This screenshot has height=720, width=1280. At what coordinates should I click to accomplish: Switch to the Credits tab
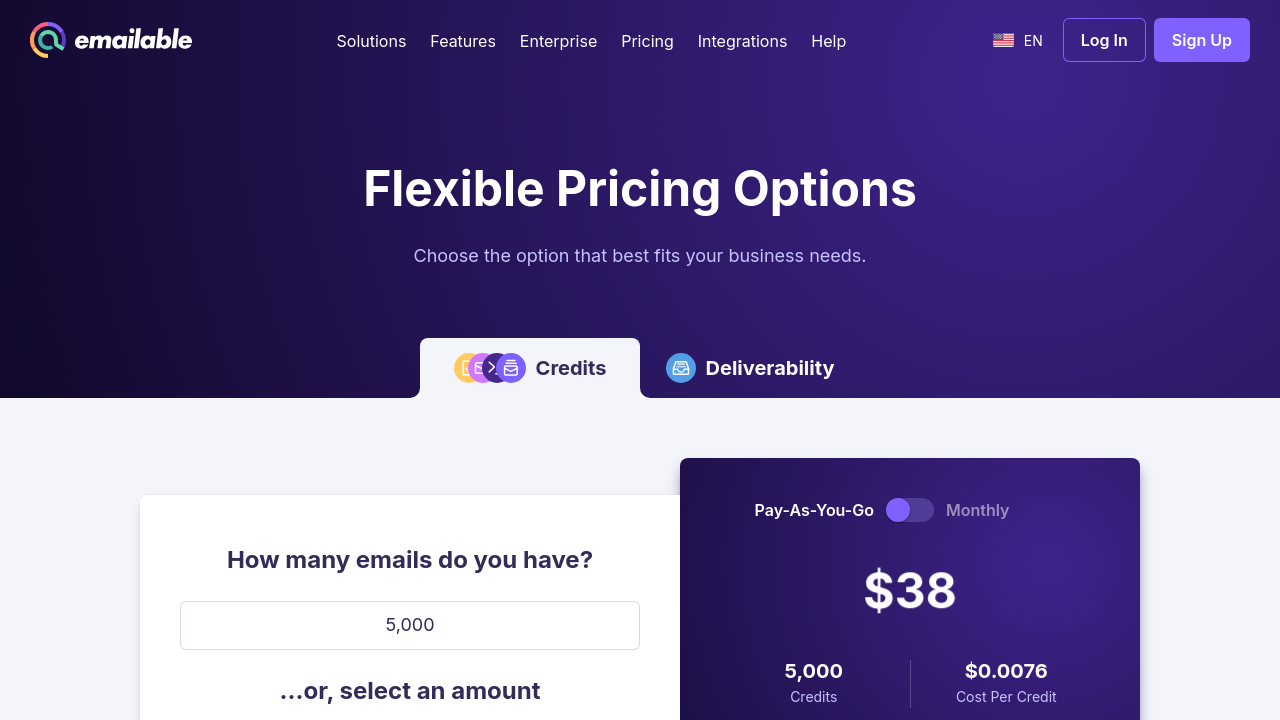tap(570, 368)
